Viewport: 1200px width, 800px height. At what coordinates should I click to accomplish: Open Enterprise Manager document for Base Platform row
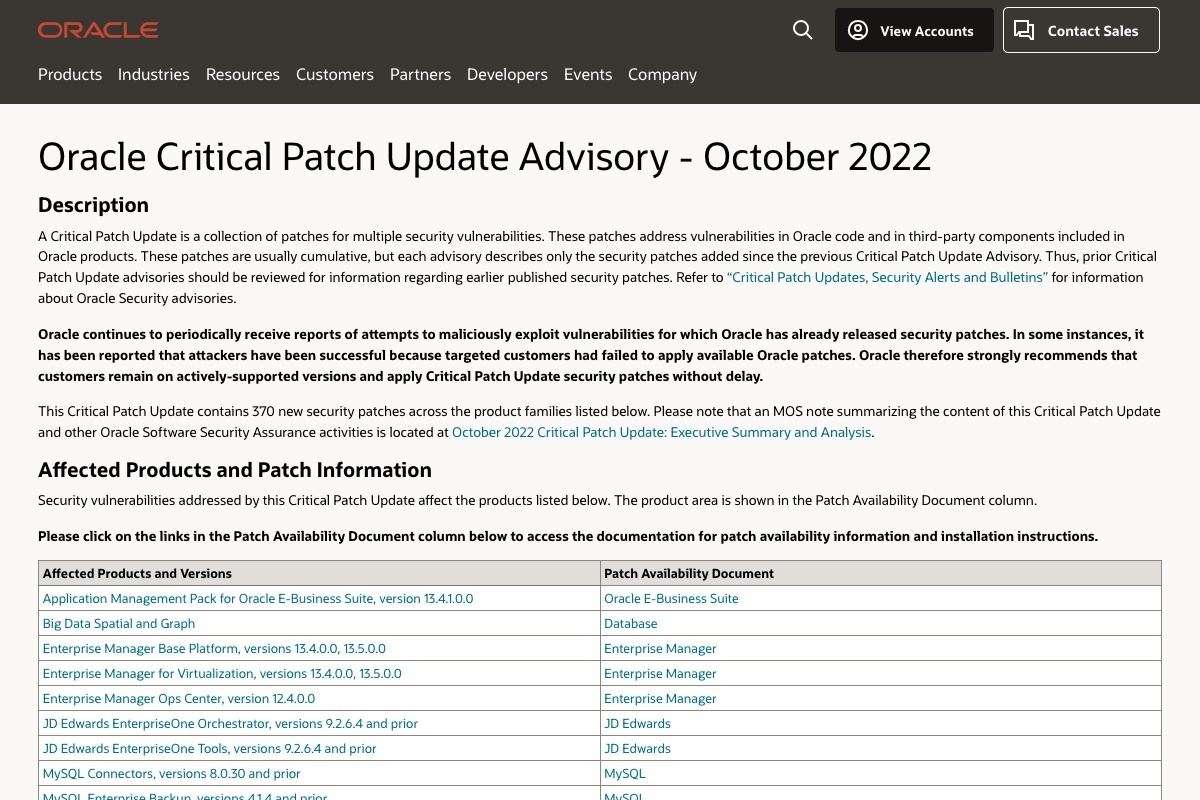tap(660, 648)
